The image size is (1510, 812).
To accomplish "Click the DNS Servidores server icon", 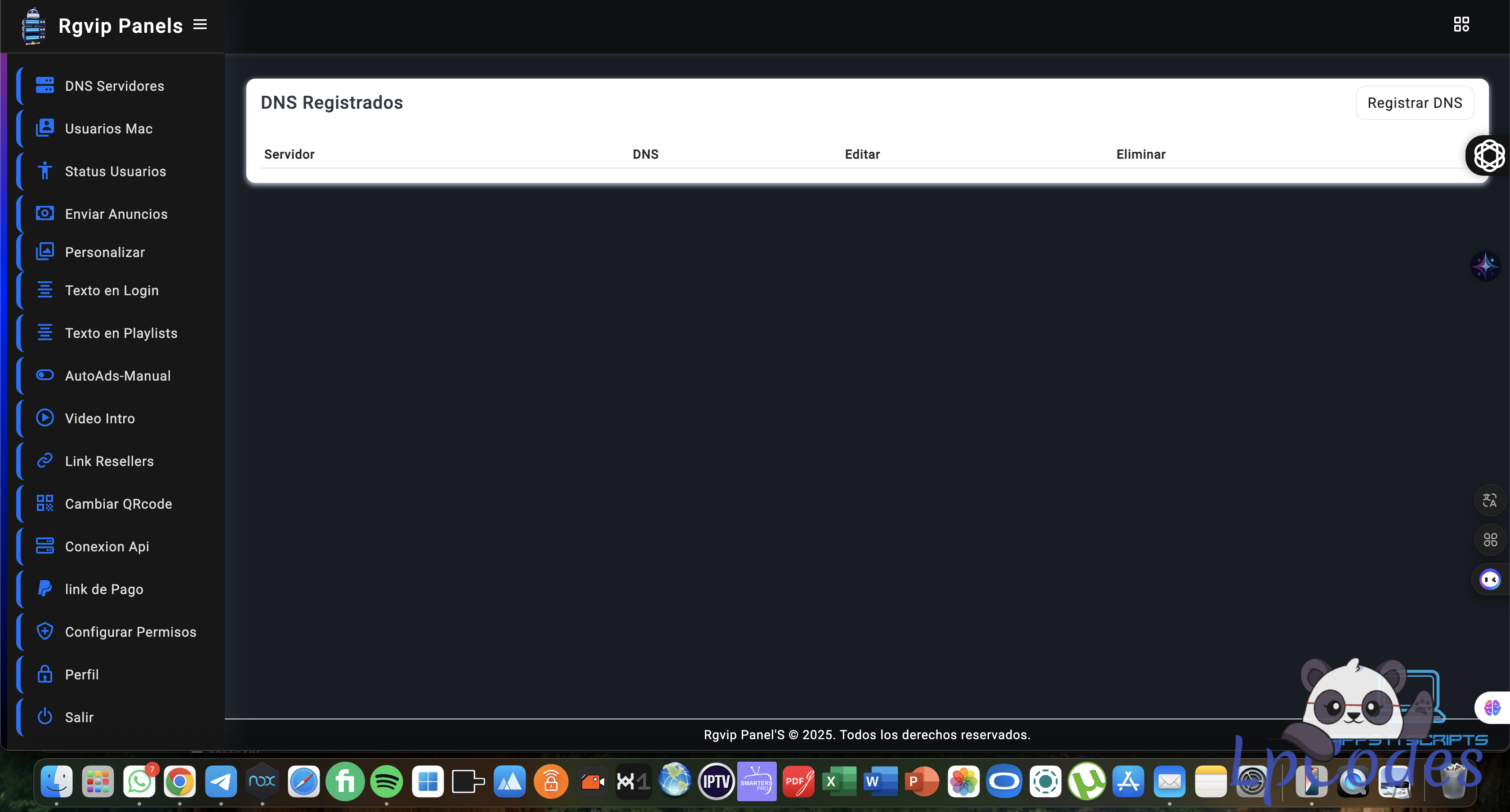I will [x=45, y=85].
